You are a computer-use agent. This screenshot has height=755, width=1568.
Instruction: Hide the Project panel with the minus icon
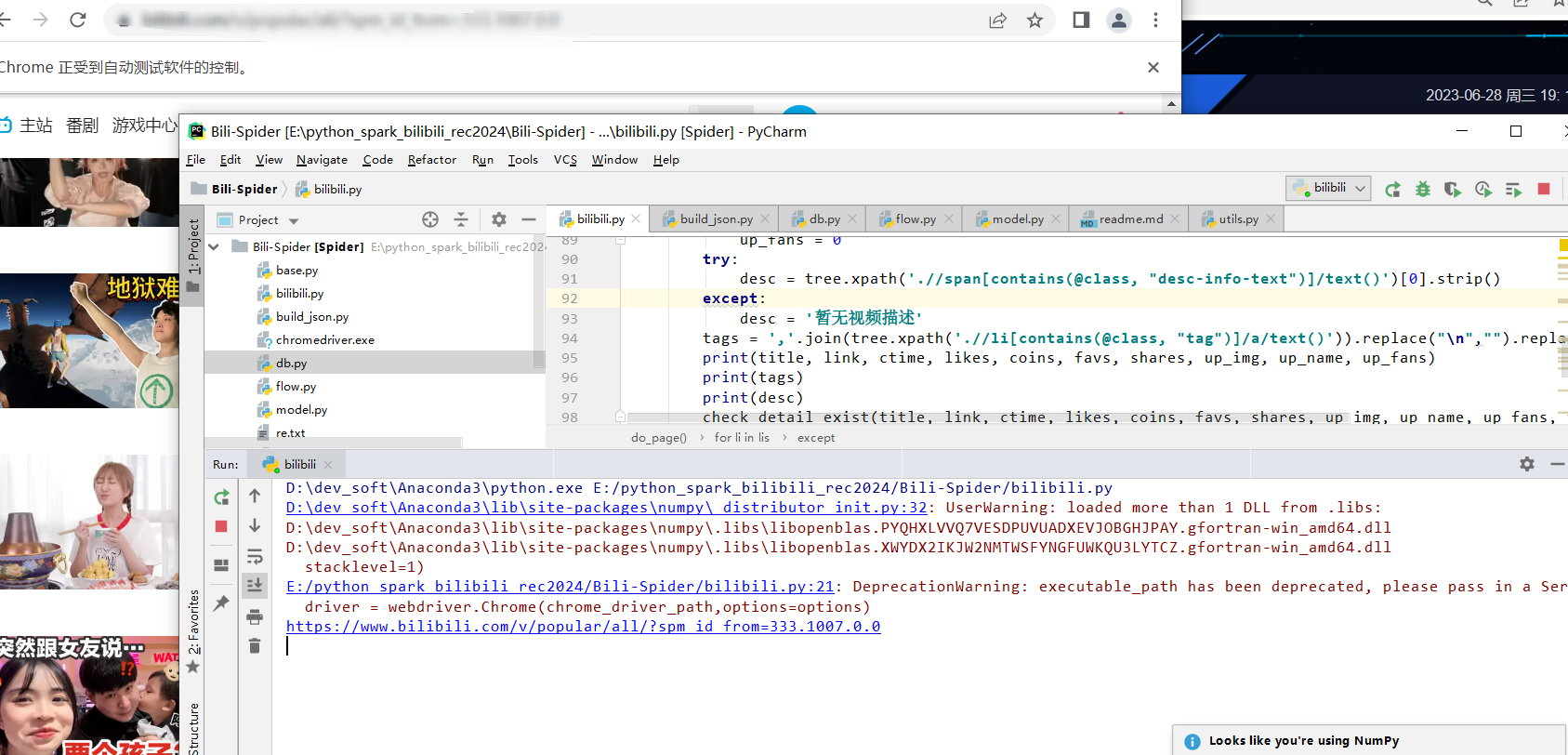(529, 219)
